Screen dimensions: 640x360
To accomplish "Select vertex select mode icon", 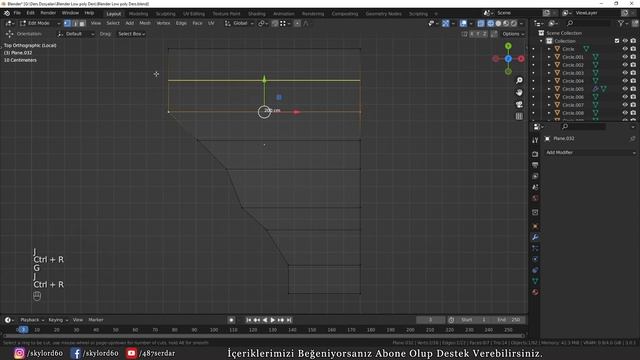I will (67, 23).
